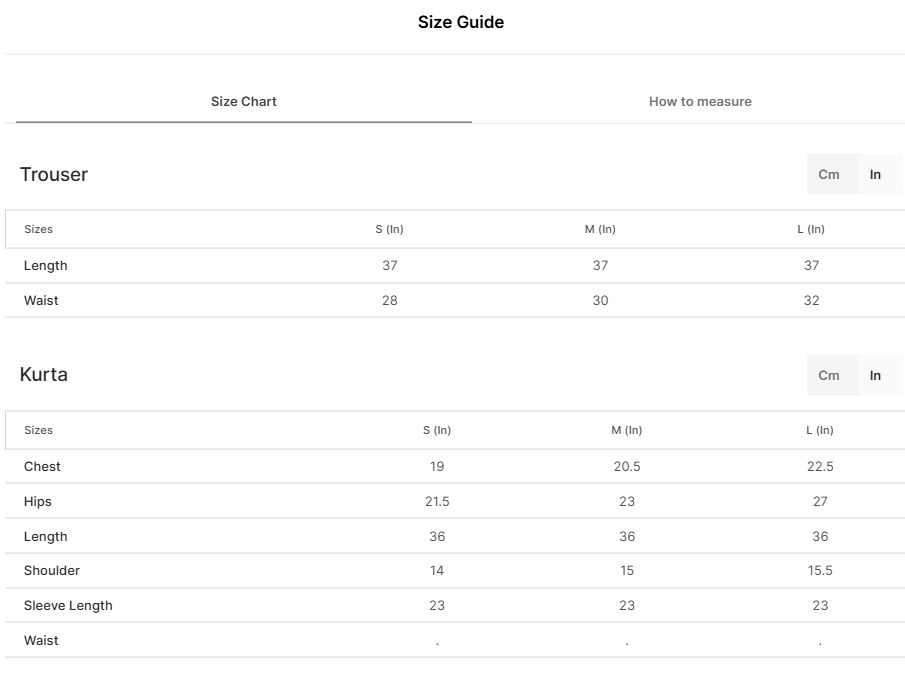Open the How to measure tab

point(700,102)
